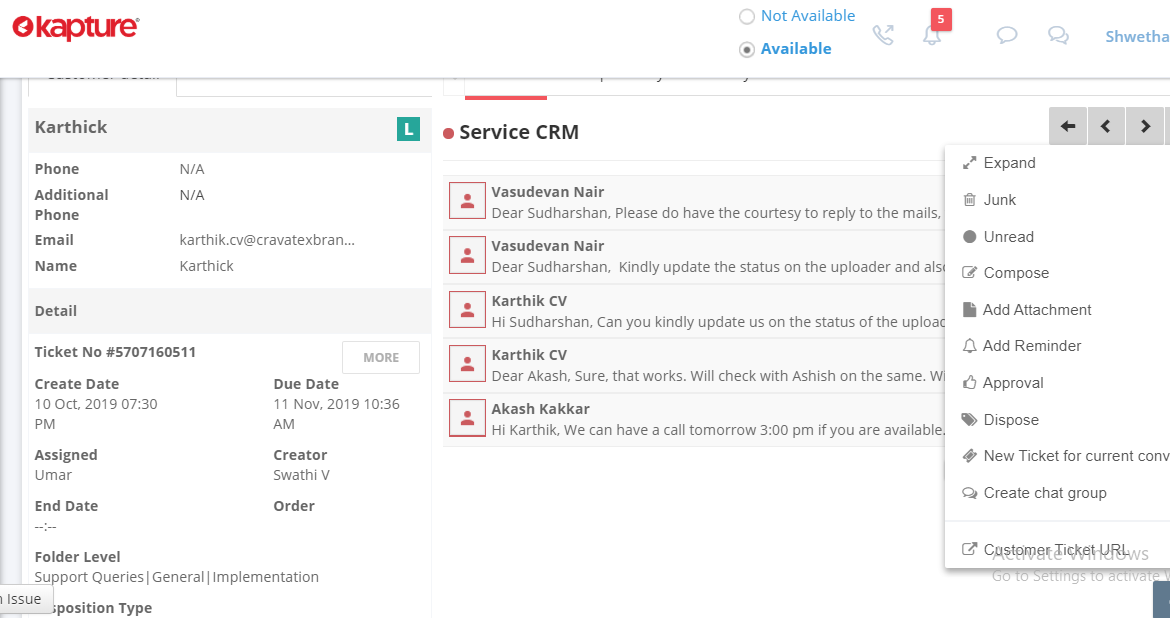1170x618 pixels.
Task: Select the Not Available radio button
Action: [x=746, y=16]
